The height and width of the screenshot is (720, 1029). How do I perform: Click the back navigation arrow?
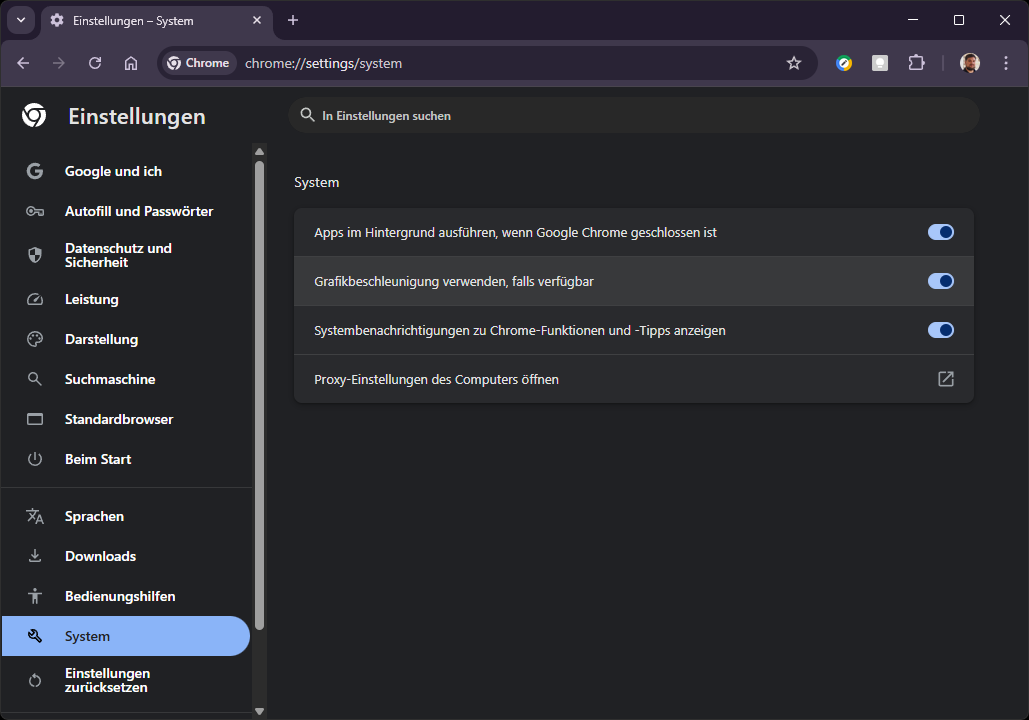pyautogui.click(x=23, y=63)
